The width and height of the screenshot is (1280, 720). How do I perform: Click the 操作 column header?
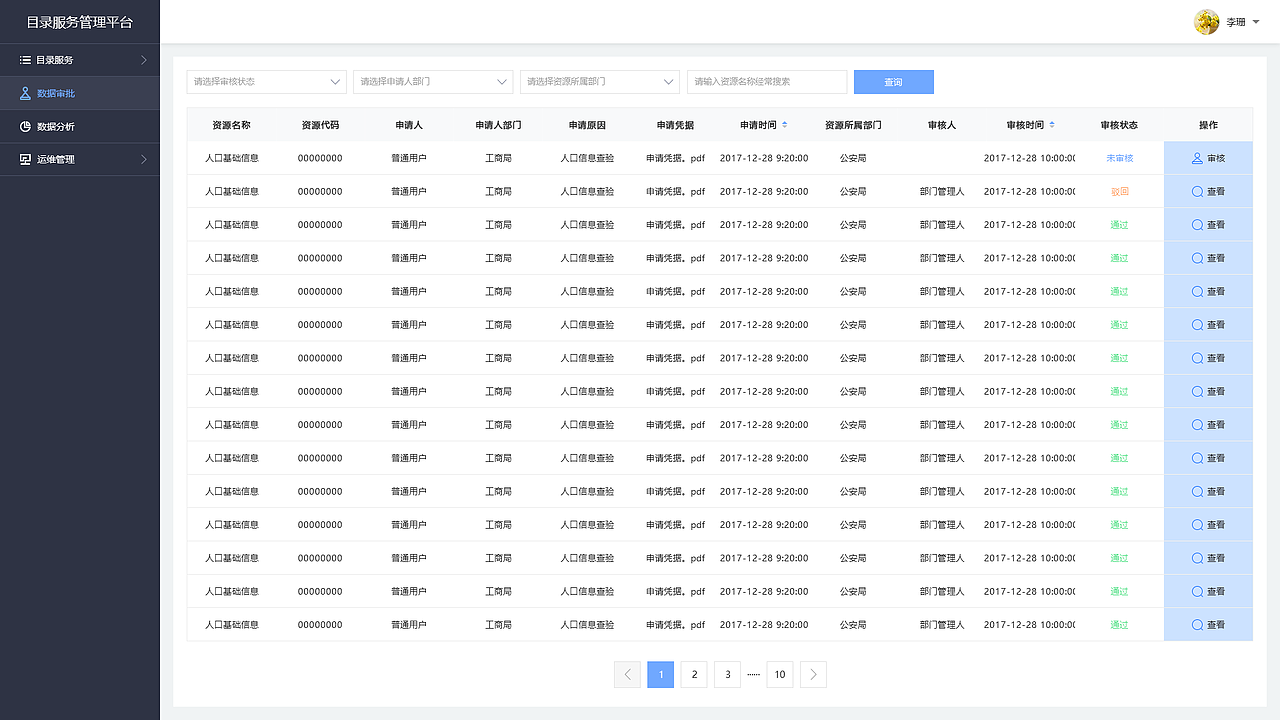coord(1208,125)
